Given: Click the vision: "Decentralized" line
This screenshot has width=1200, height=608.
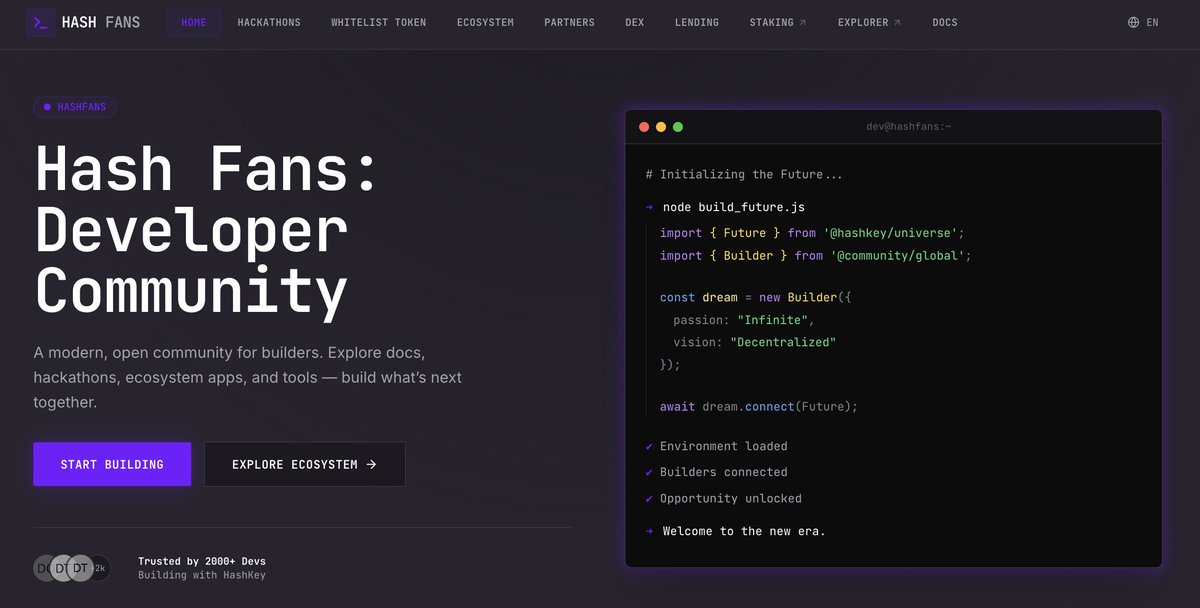Looking at the screenshot, I should pos(755,342).
